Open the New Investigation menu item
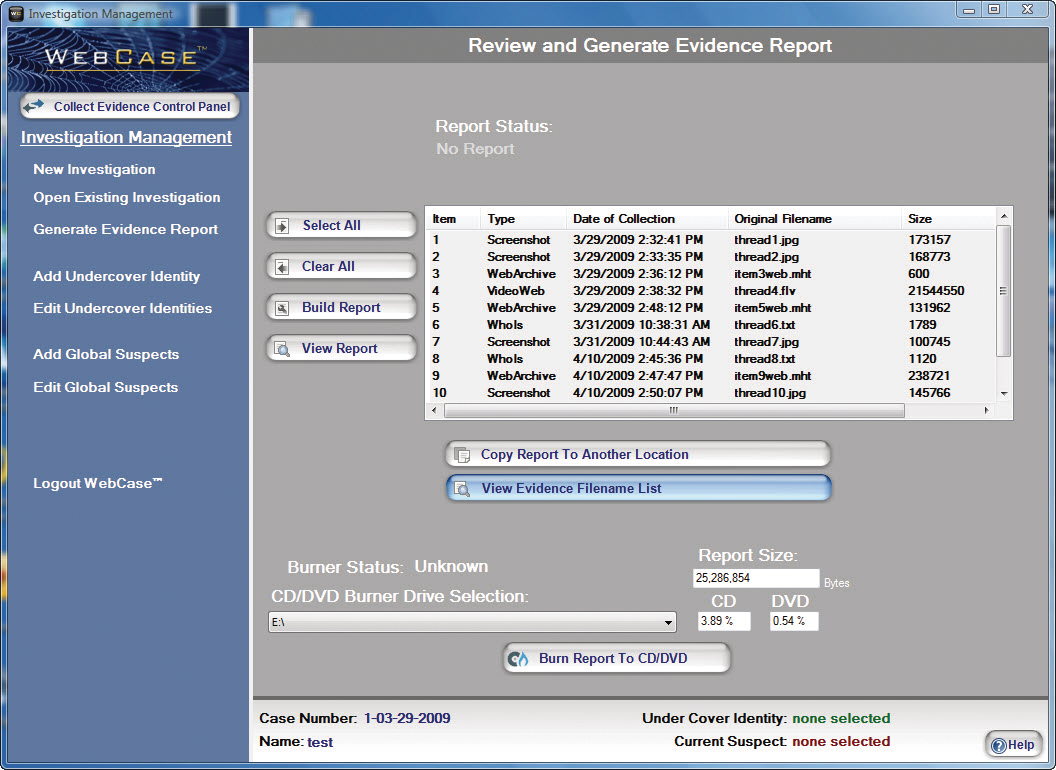 coord(94,170)
